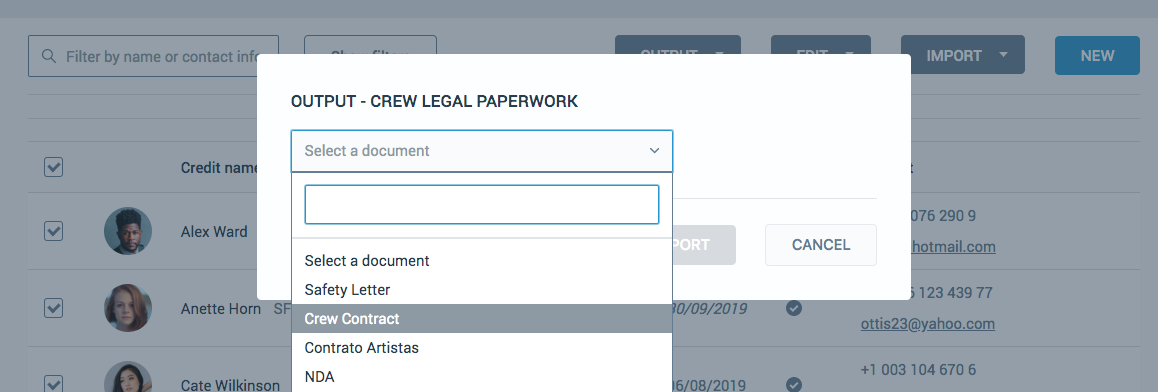This screenshot has height=392, width=1158.
Task: Click Anette Horn's avatar photo
Action: coord(128,308)
